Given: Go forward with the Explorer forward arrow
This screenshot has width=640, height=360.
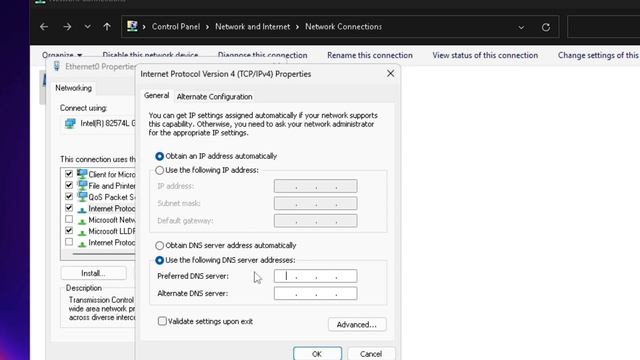Looking at the screenshot, I should click(x=67, y=27).
